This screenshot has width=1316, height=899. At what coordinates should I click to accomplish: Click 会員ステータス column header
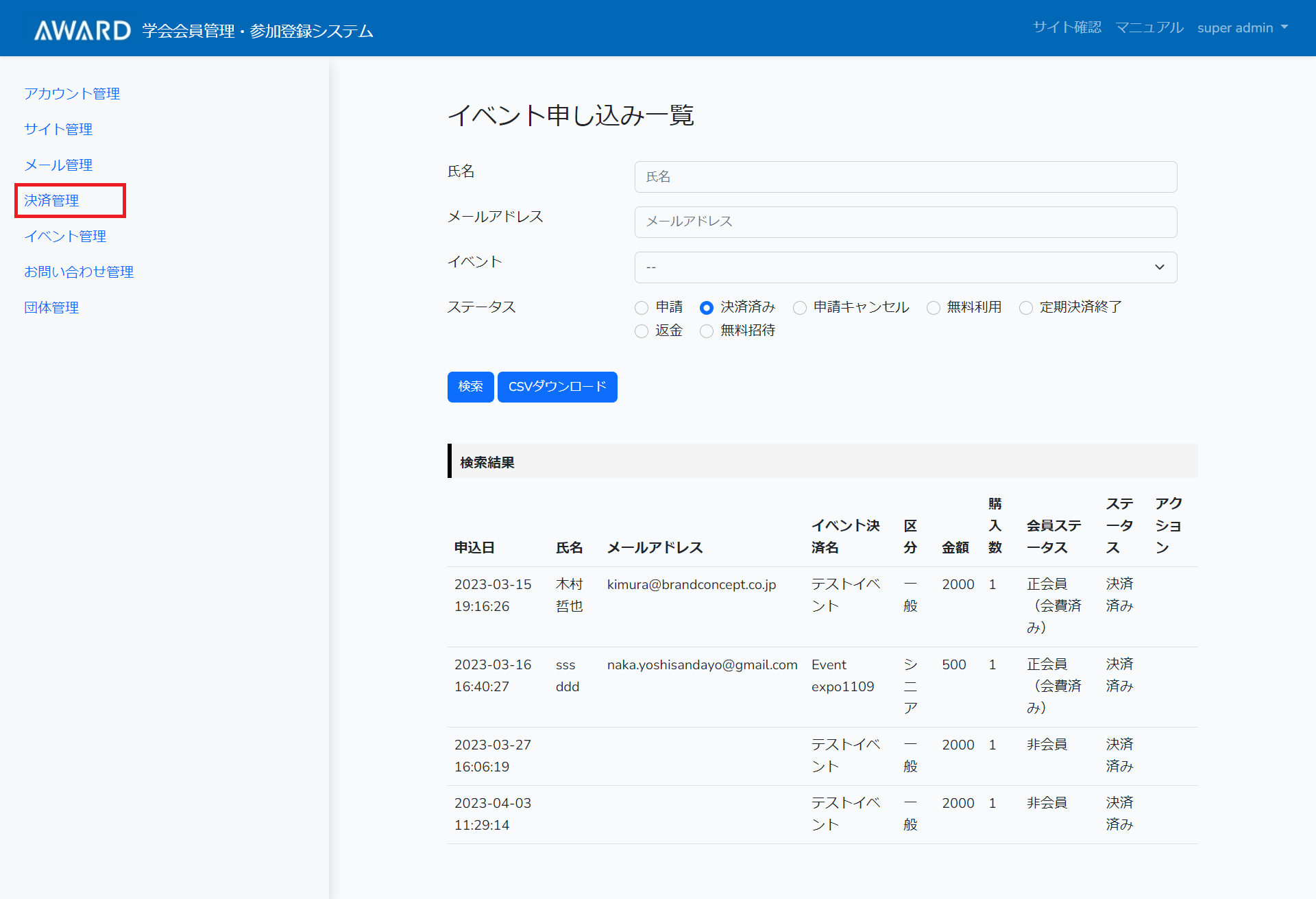click(1054, 536)
